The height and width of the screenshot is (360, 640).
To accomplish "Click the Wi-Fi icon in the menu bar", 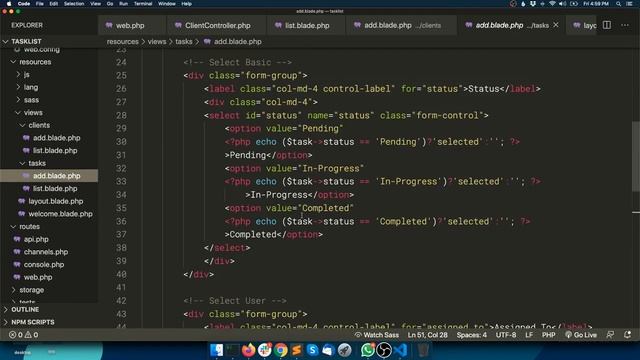I will point(552,4).
